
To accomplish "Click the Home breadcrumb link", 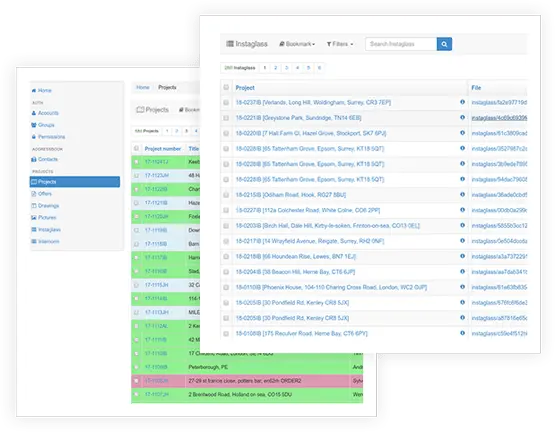I will point(143,87).
